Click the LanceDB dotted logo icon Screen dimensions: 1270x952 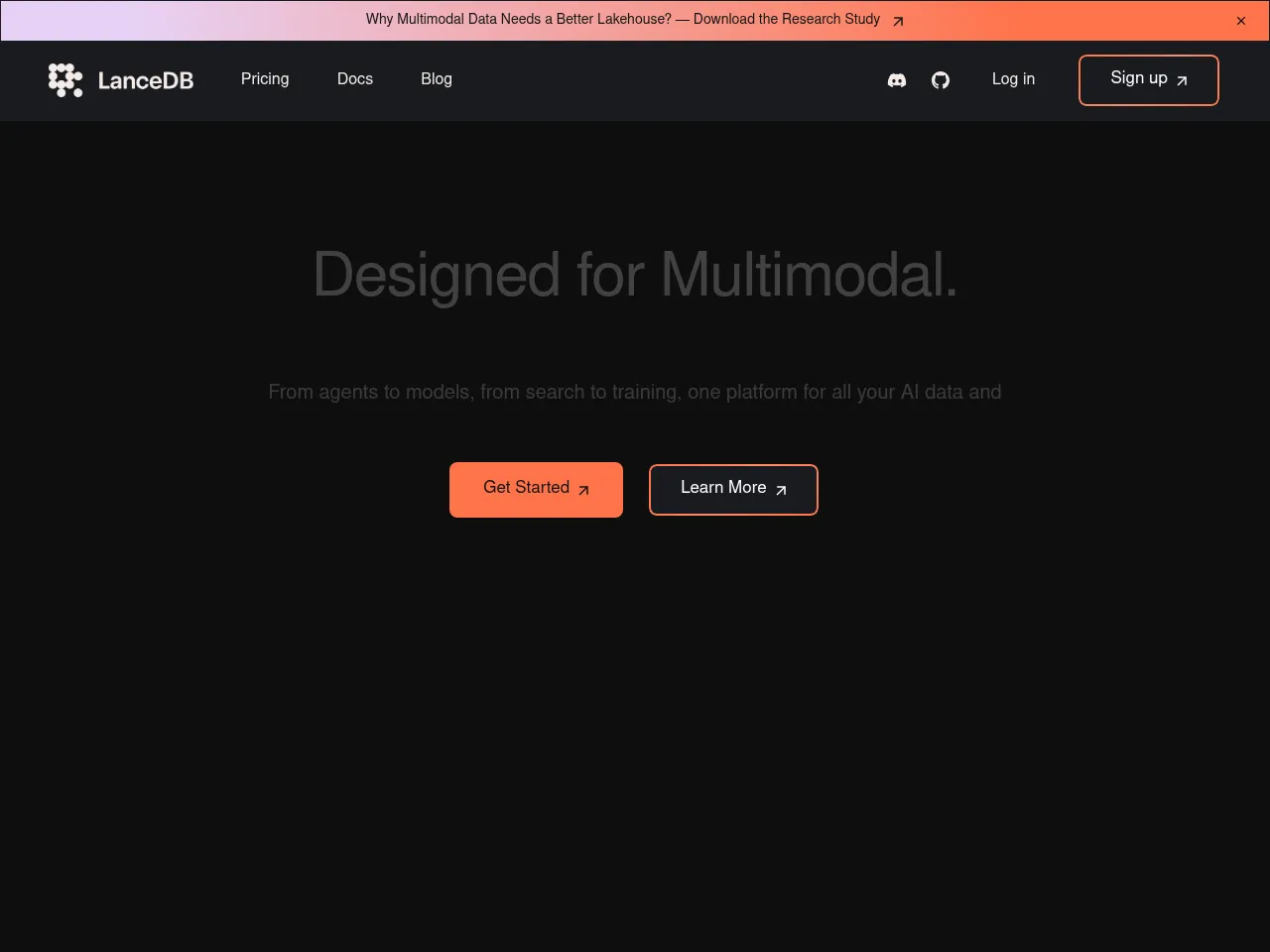click(65, 80)
